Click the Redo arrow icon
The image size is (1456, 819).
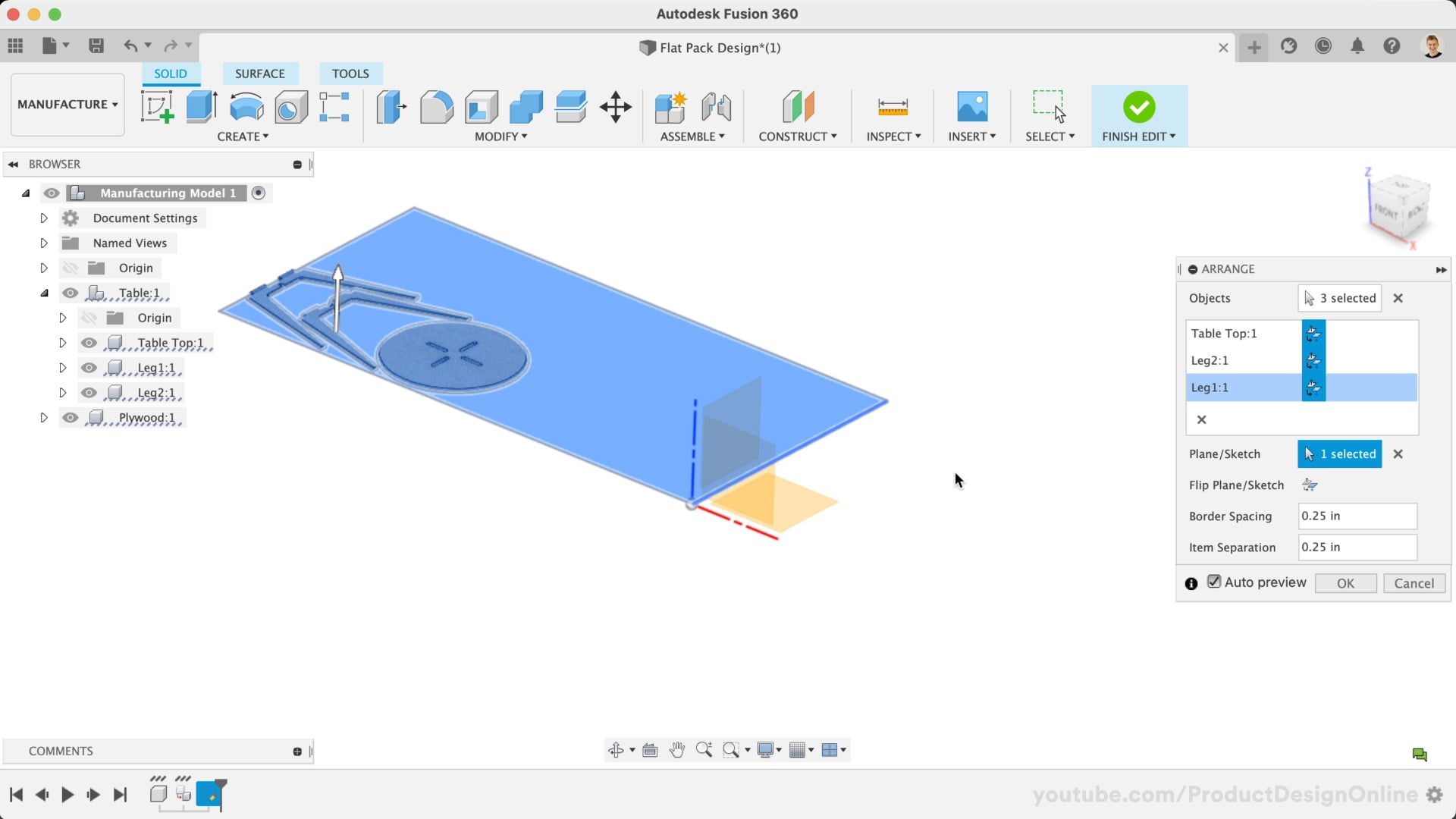pos(171,46)
